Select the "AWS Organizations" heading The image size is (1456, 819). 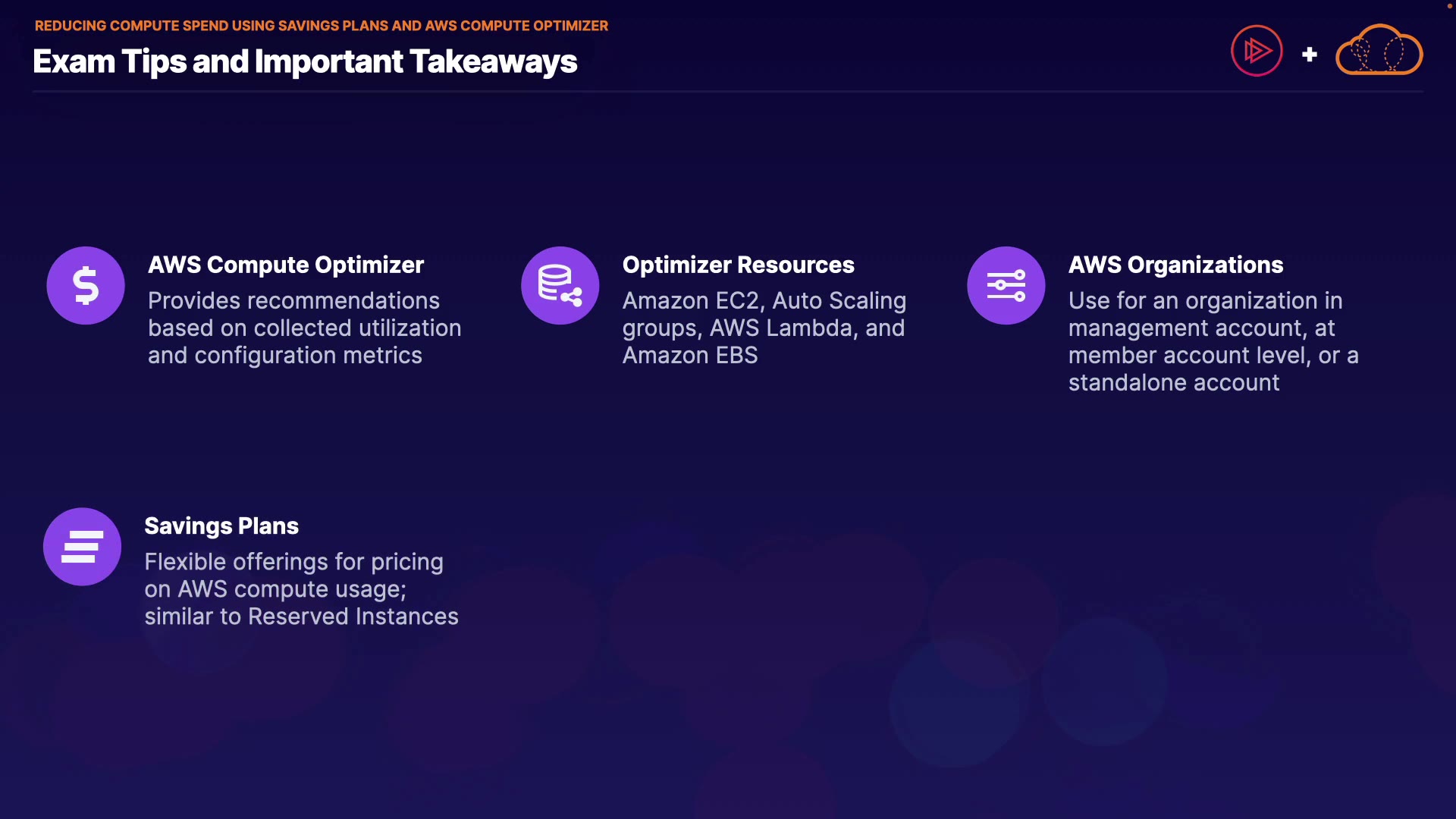(x=1175, y=265)
